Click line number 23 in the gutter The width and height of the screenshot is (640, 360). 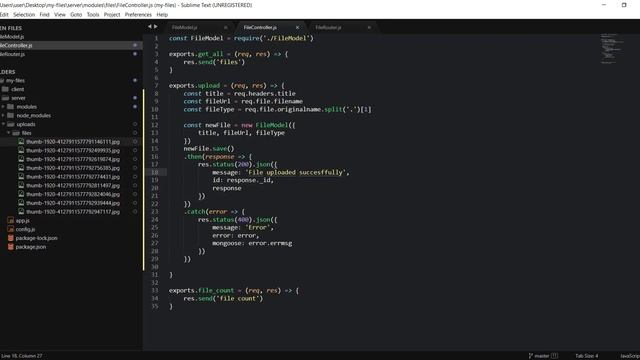[x=155, y=212]
